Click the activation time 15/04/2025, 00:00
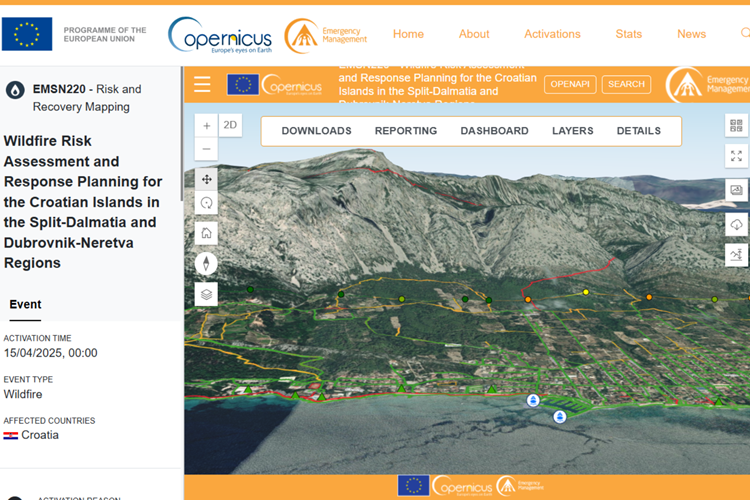 point(50,353)
